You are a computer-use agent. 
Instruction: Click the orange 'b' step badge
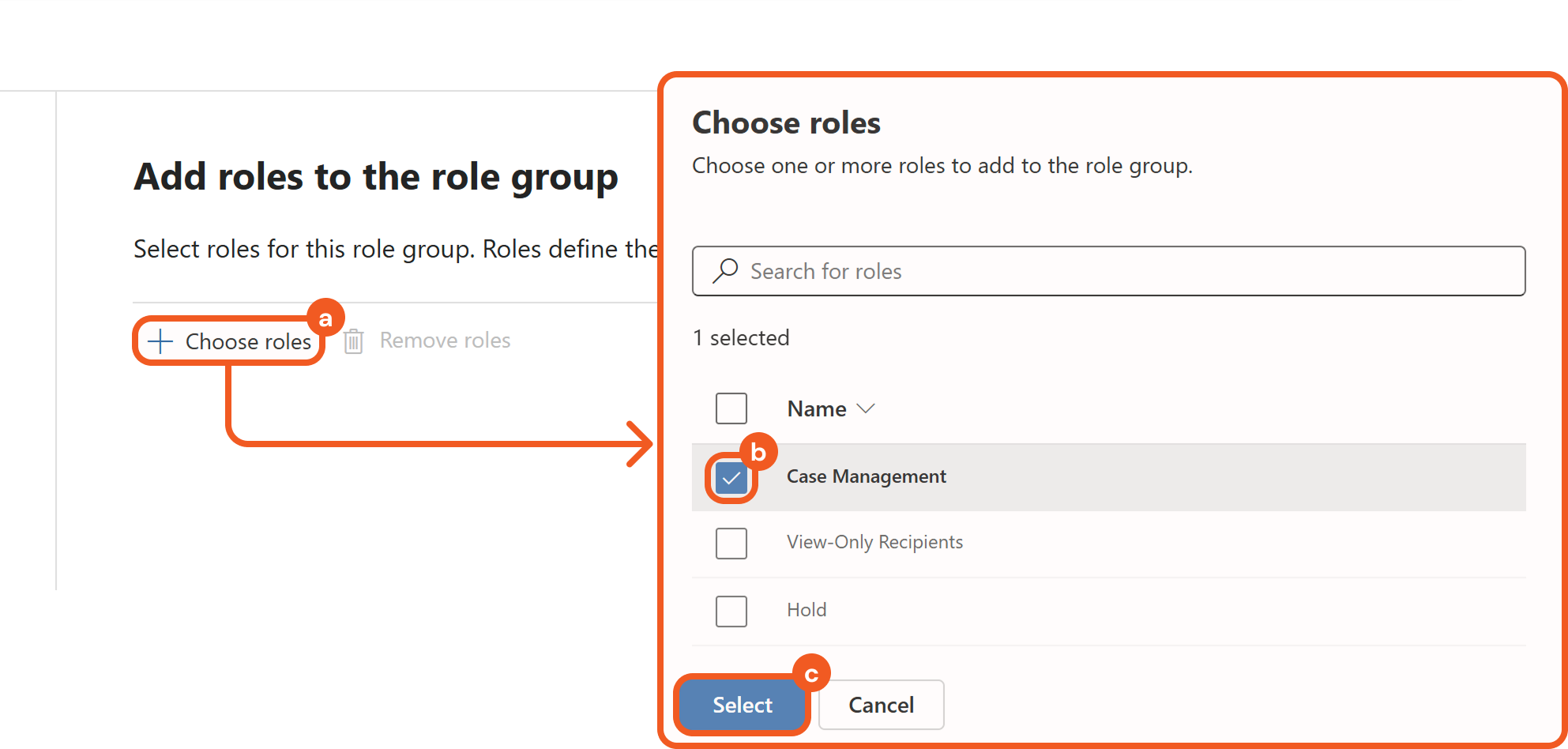pyautogui.click(x=758, y=452)
